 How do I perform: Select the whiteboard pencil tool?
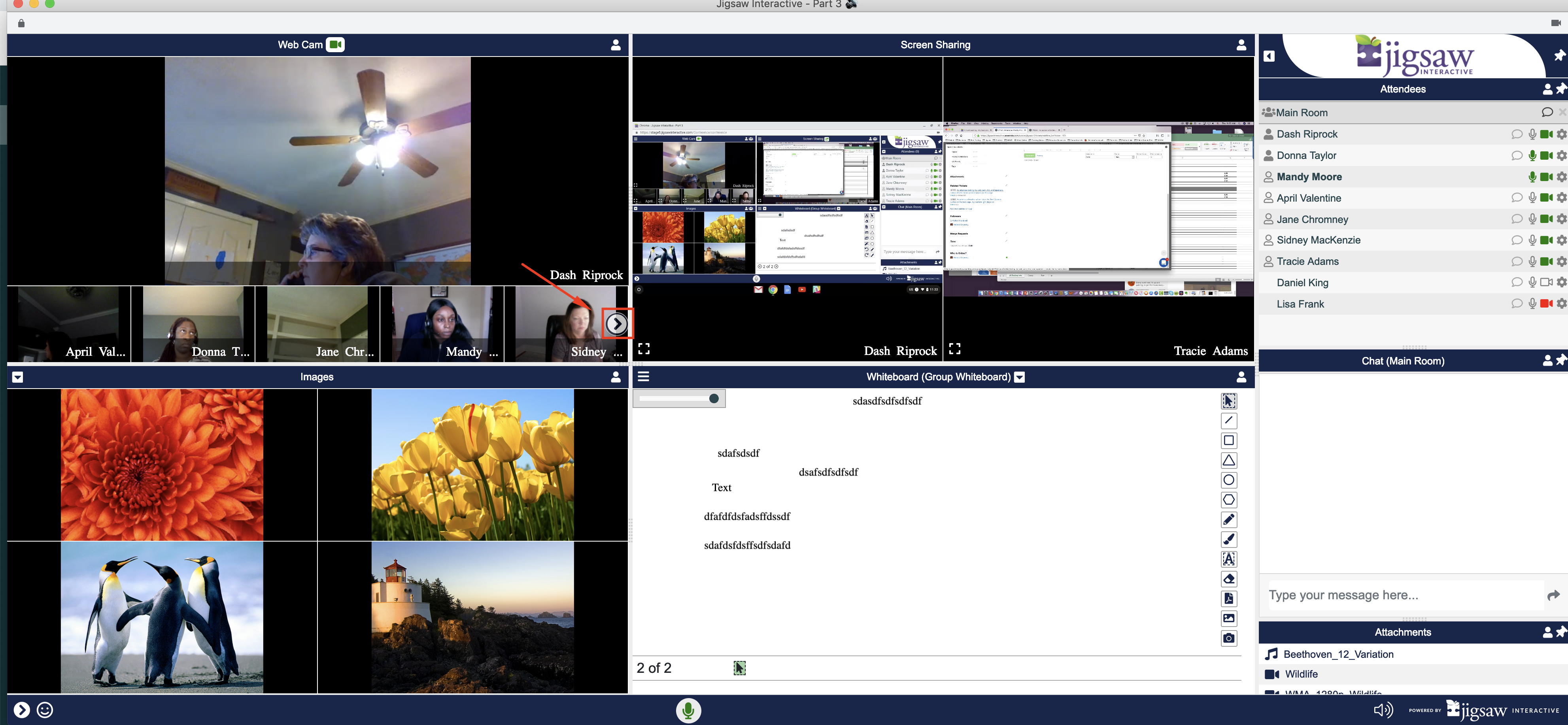(1228, 519)
